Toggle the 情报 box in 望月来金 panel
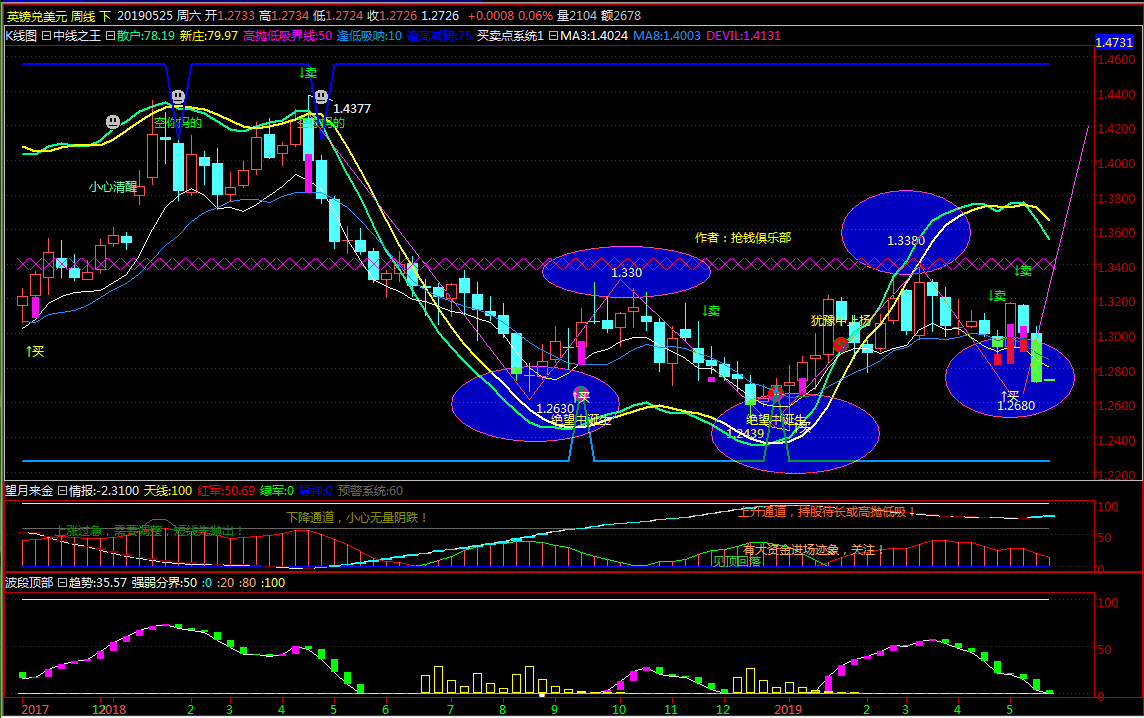The height and width of the screenshot is (718, 1144). pyautogui.click(x=62, y=491)
